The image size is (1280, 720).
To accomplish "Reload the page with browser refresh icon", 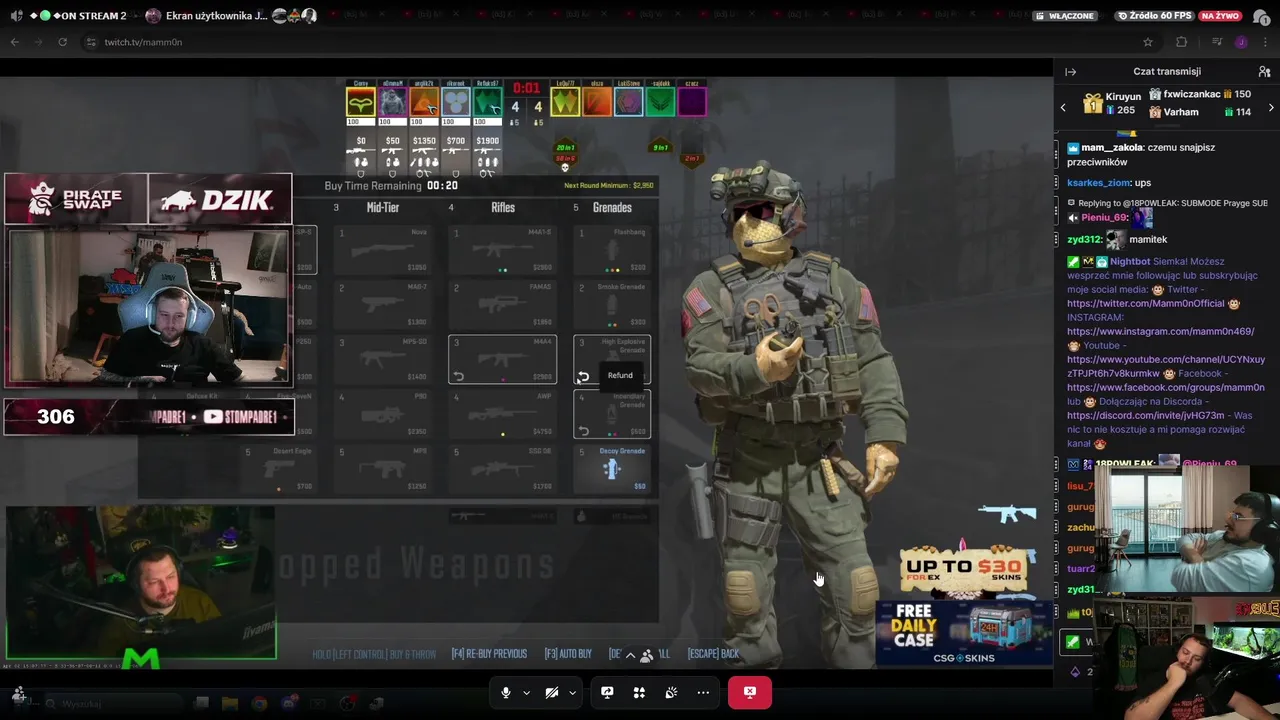I will pos(62,42).
